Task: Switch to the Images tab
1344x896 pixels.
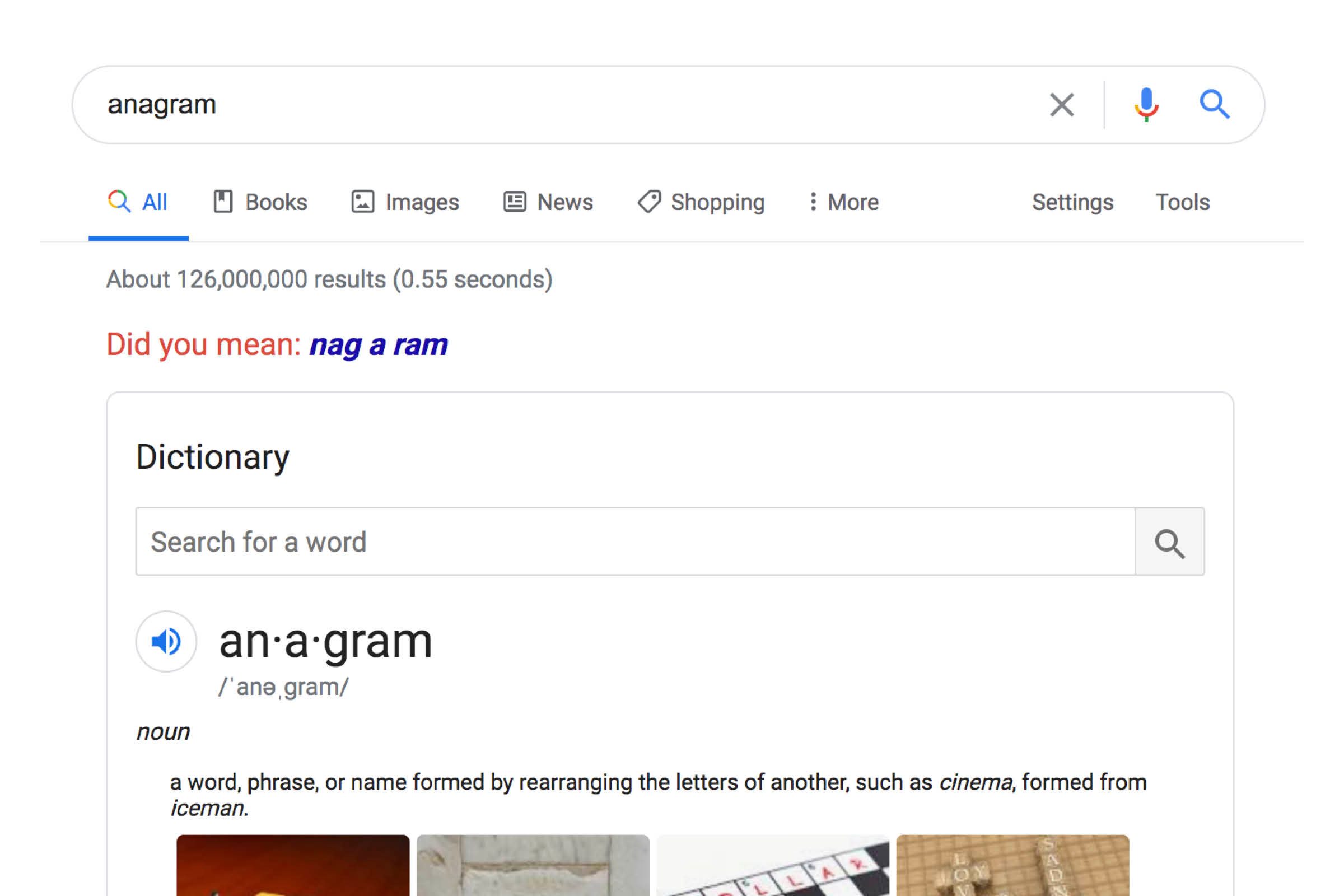Action: pos(422,202)
